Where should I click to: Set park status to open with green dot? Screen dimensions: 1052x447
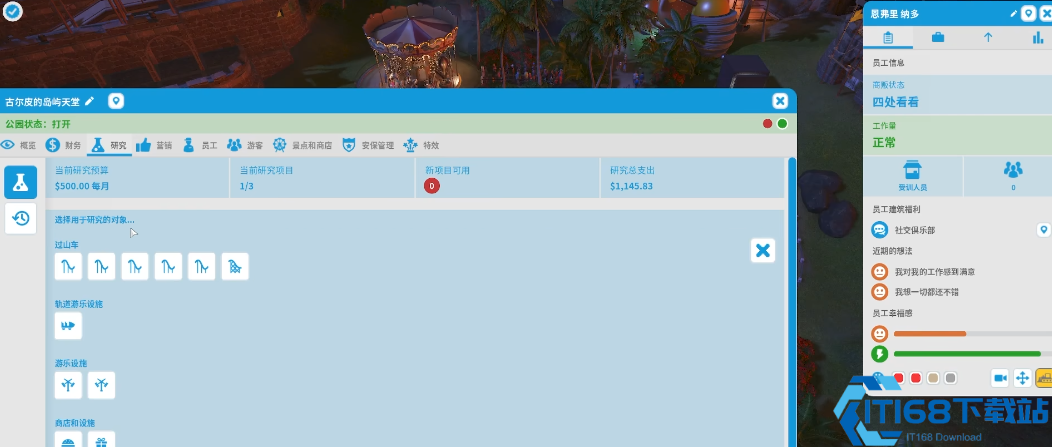782,123
